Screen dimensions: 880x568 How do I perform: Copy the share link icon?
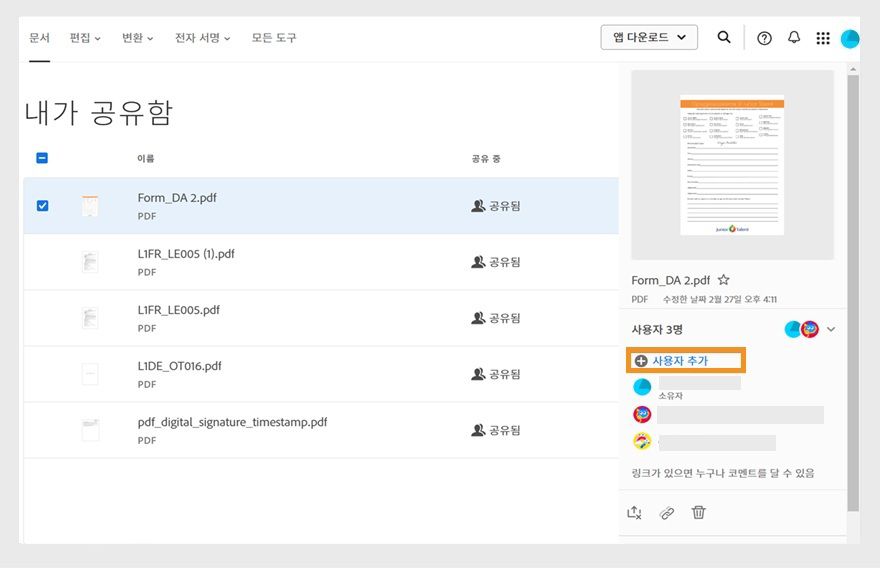tap(667, 512)
